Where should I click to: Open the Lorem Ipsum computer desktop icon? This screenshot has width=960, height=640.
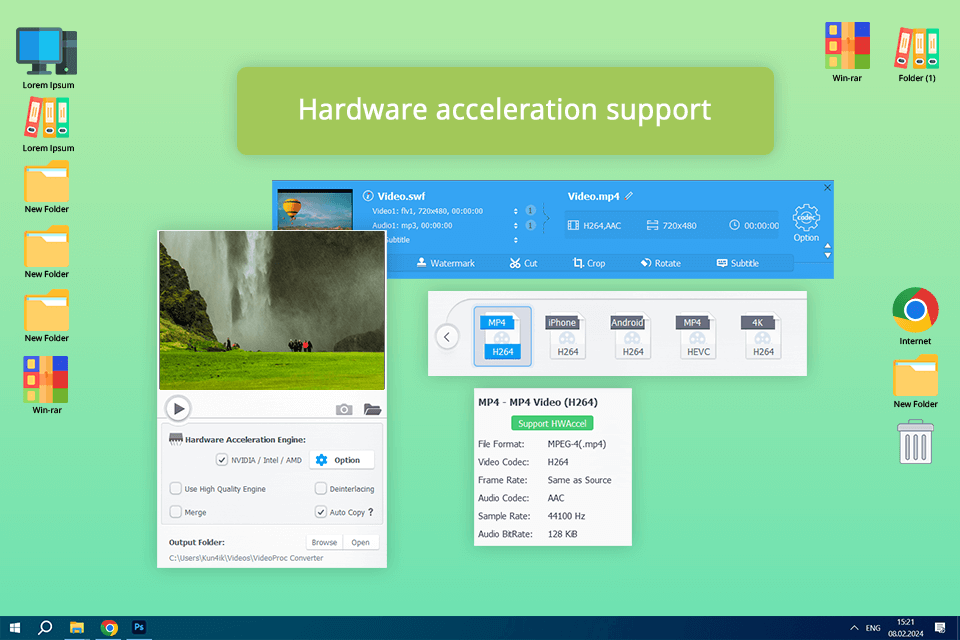coord(48,58)
